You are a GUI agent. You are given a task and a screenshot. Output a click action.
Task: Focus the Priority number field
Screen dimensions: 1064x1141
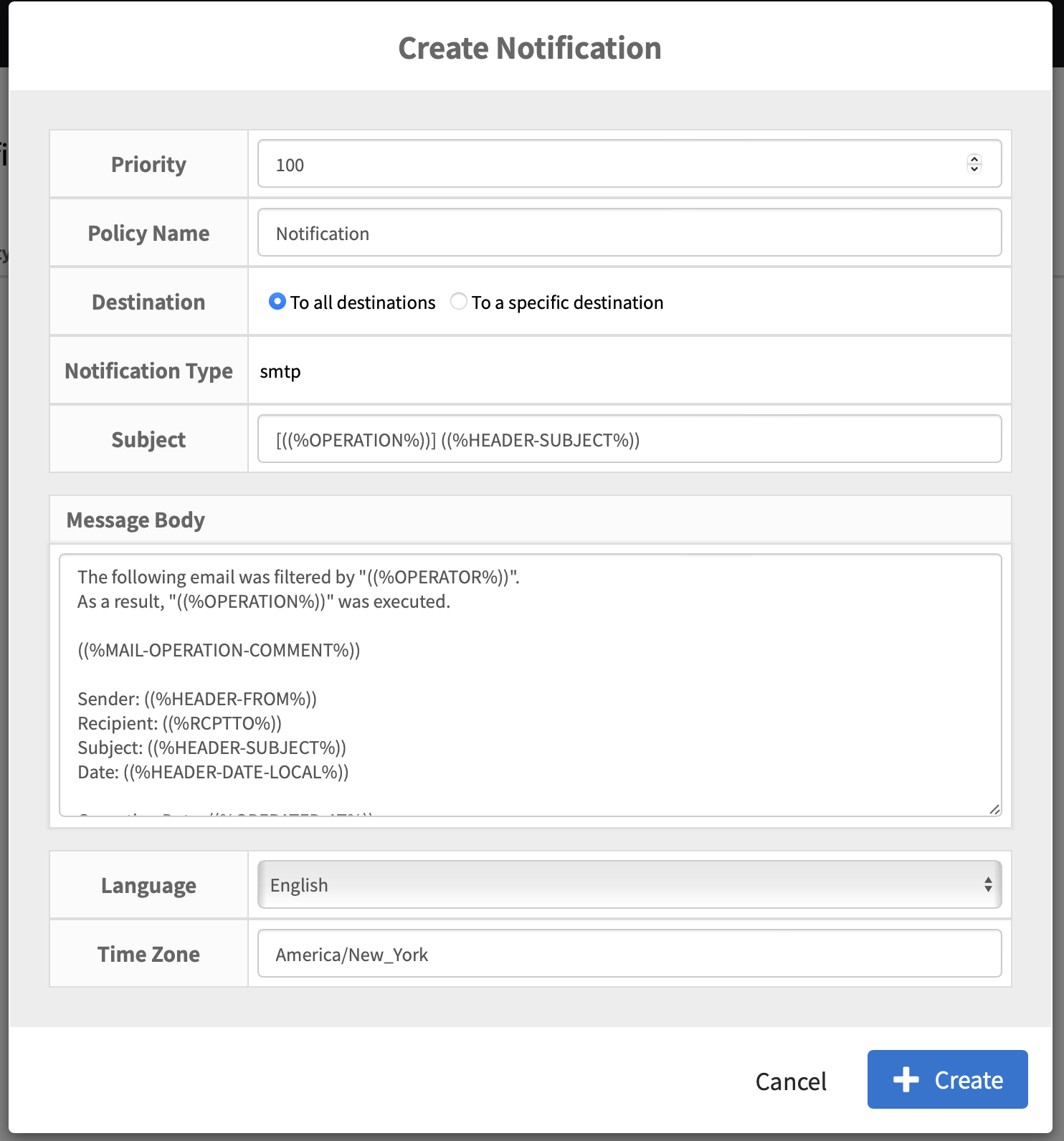(630, 164)
